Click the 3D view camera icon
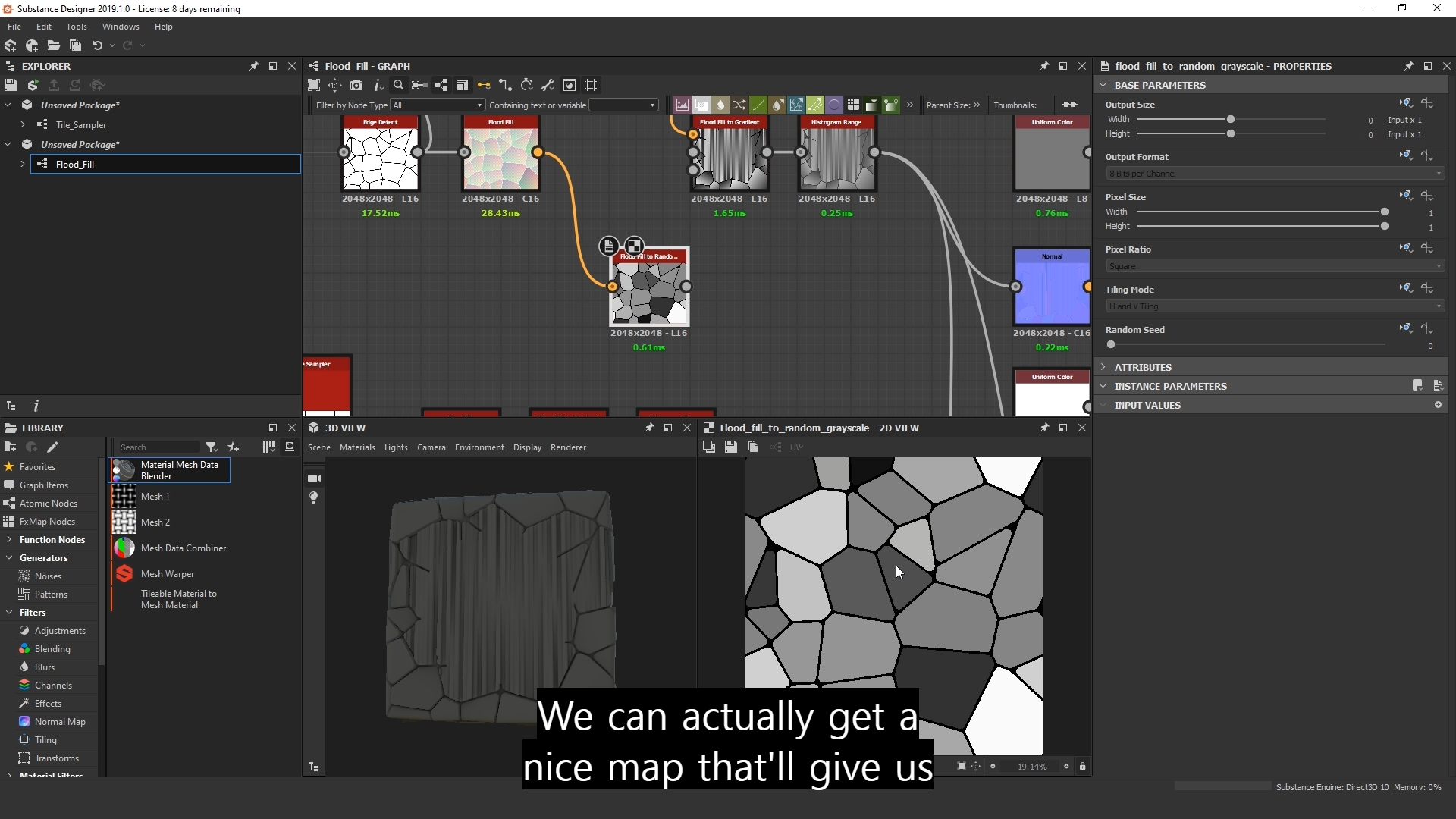This screenshot has width=1456, height=819. click(314, 479)
